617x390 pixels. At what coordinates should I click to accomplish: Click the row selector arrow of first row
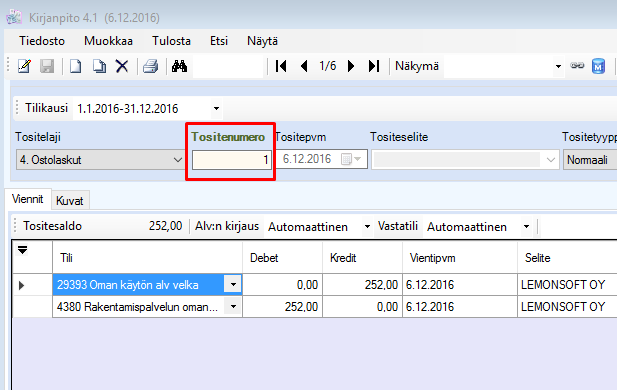(22, 285)
